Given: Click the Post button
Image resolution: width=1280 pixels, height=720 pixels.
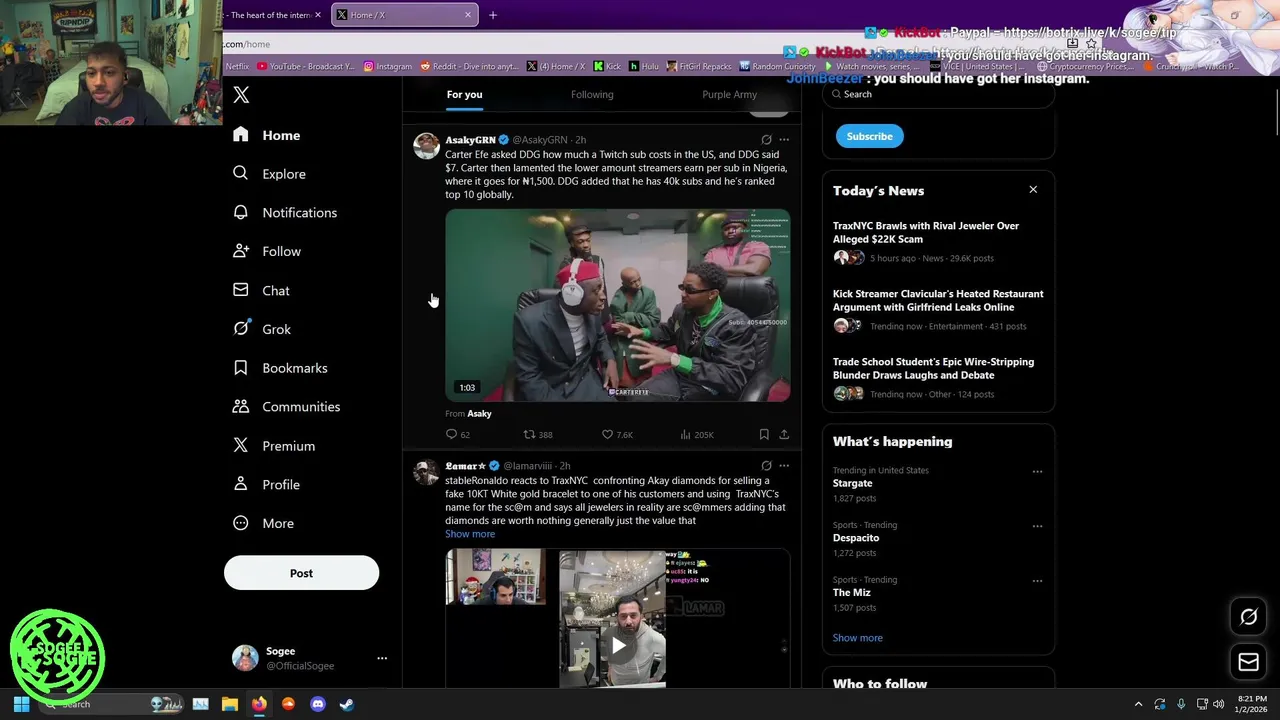Looking at the screenshot, I should point(301,573).
